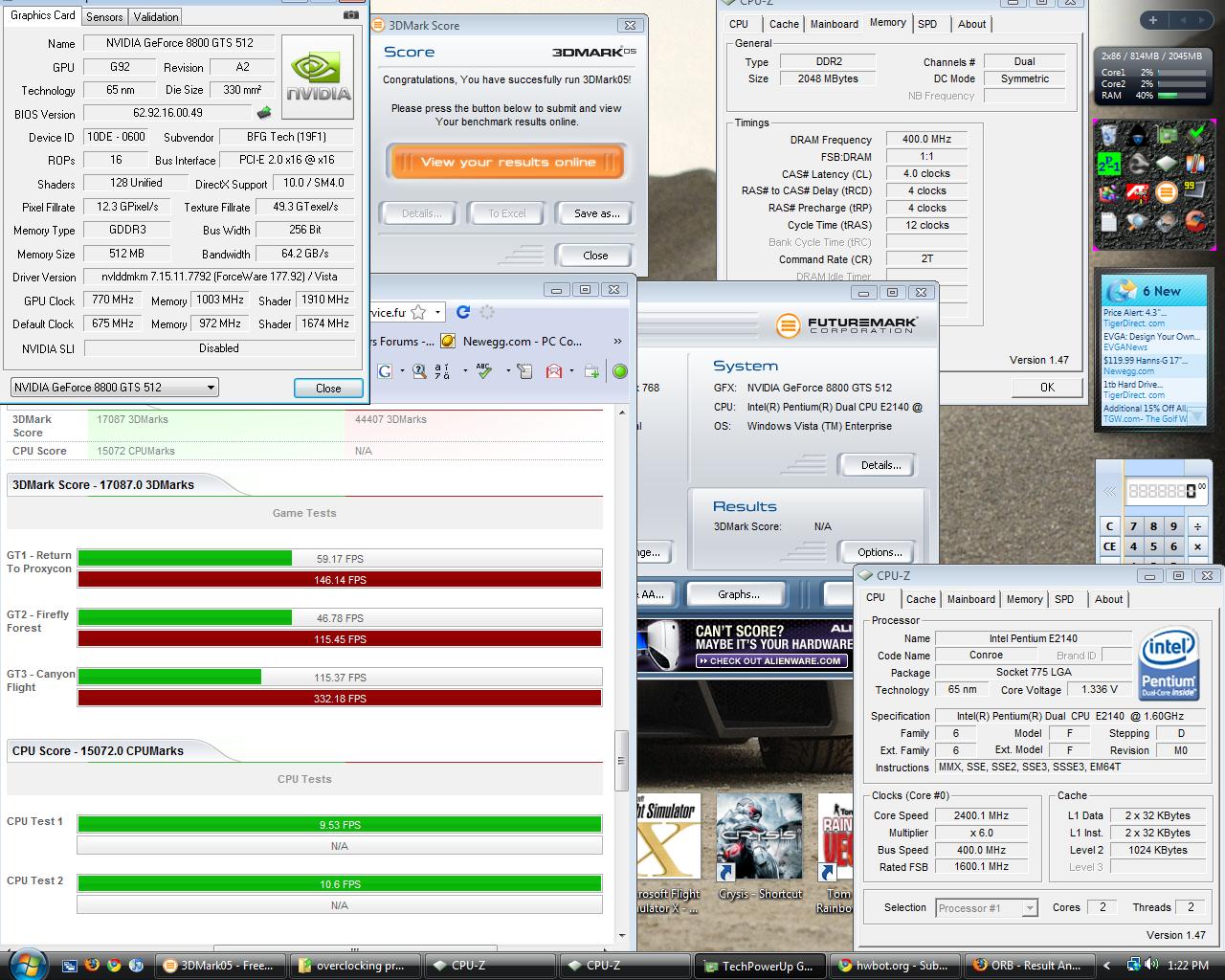Click the Graphs button in 3DMark05
This screenshot has height=980, width=1225.
click(x=738, y=594)
